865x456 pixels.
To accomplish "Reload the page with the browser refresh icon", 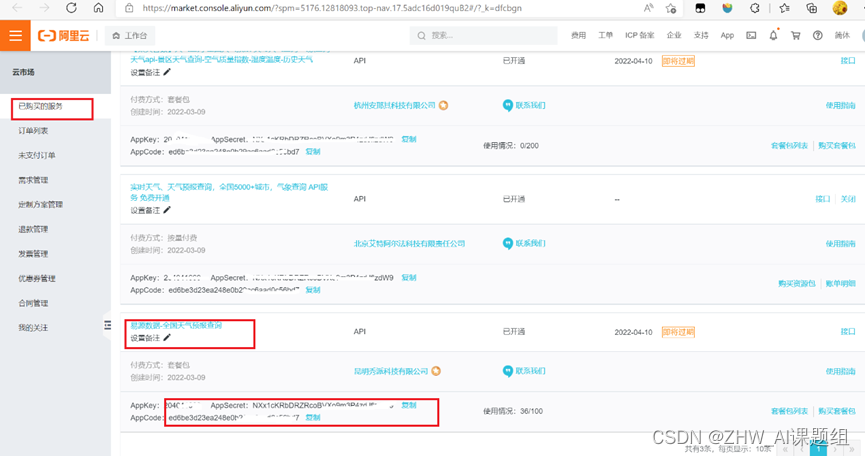I will point(71,8).
